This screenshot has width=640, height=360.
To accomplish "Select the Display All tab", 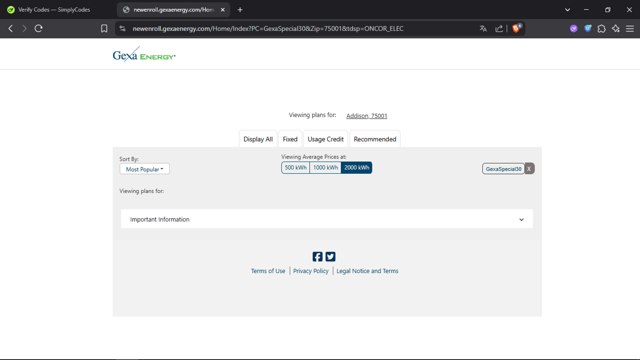I will [258, 139].
